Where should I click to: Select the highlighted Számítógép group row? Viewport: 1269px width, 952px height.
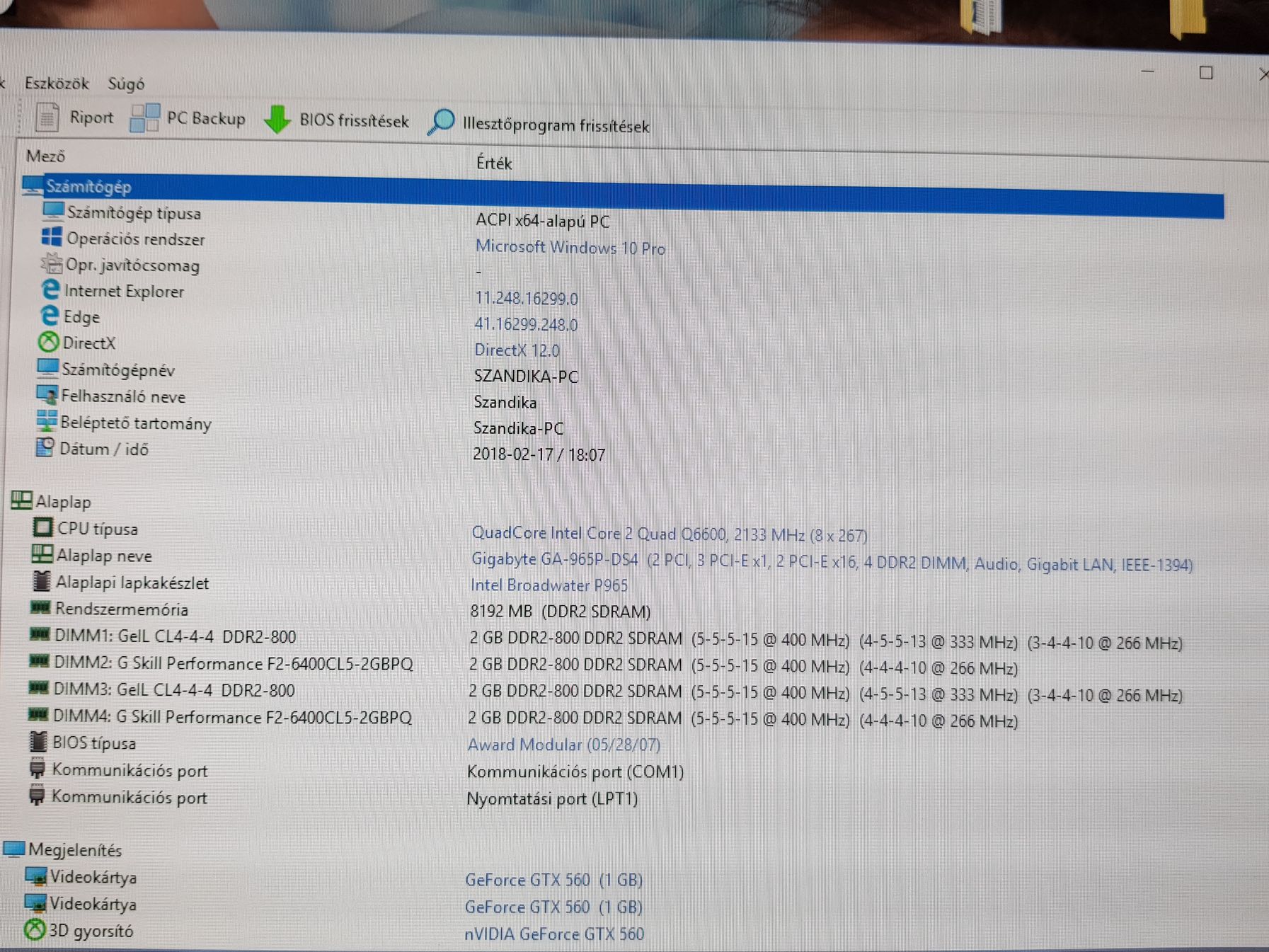click(623, 196)
